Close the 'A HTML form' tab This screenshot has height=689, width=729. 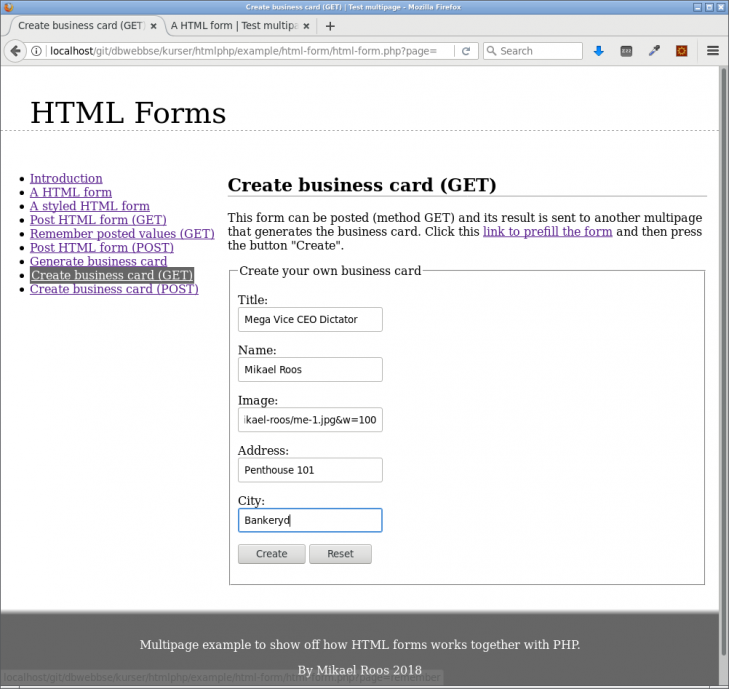point(306,26)
